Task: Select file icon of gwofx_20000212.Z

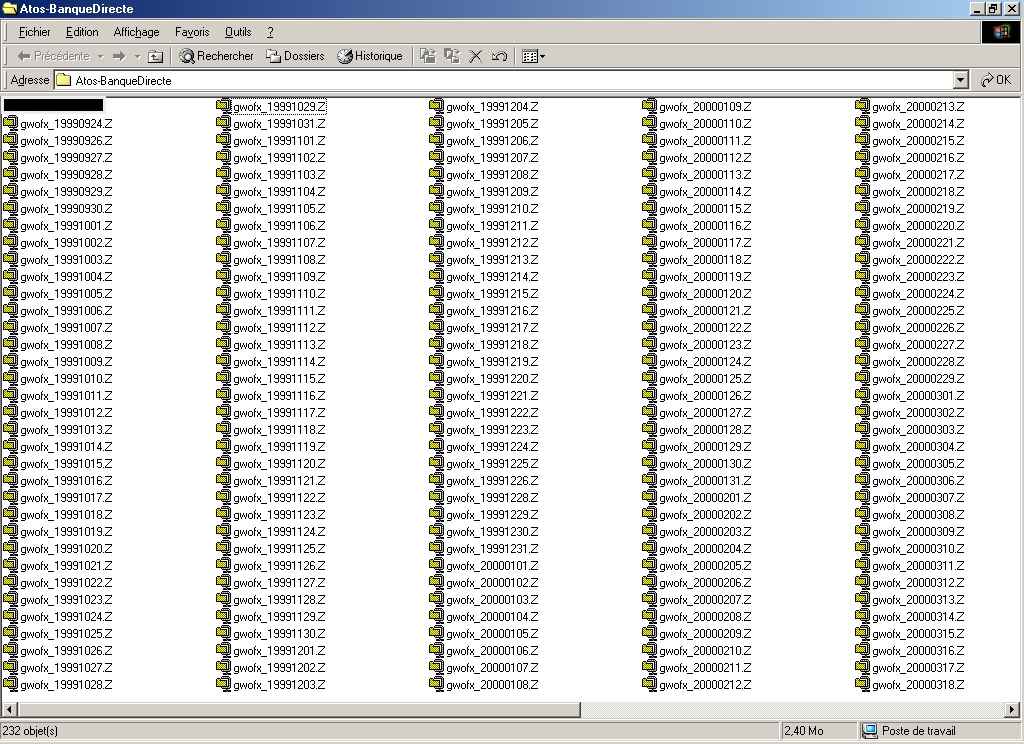Action: pos(649,683)
